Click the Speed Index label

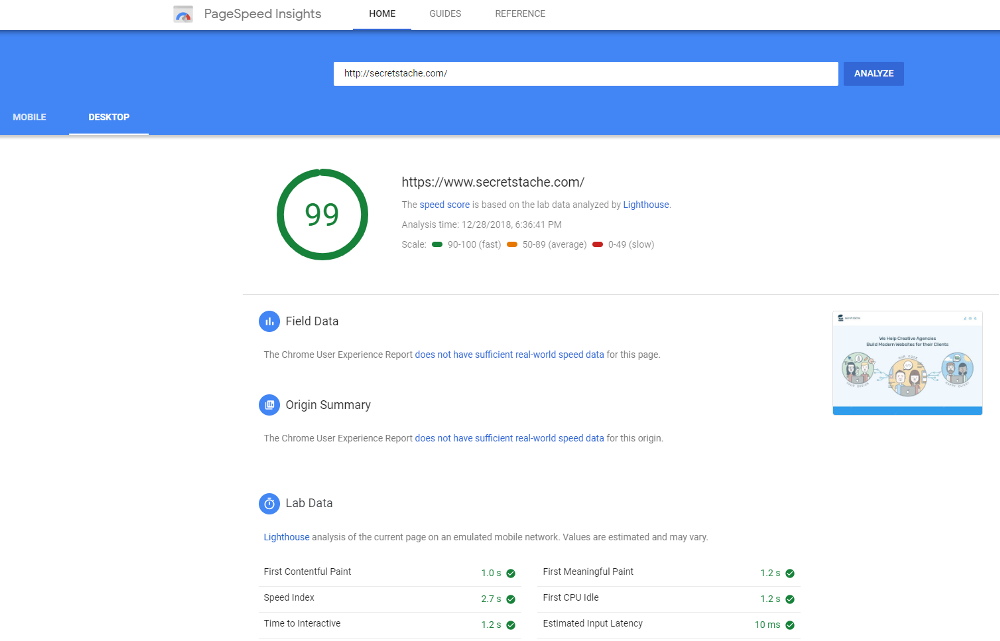289,598
